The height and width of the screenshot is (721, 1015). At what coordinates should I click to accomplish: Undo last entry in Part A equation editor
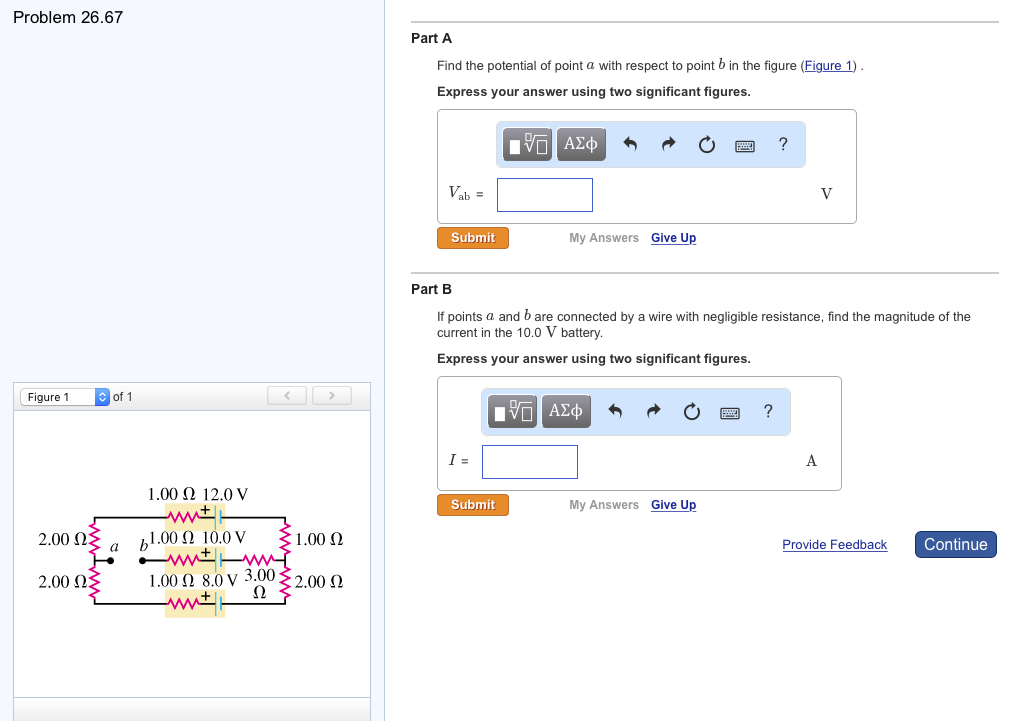tap(630, 144)
